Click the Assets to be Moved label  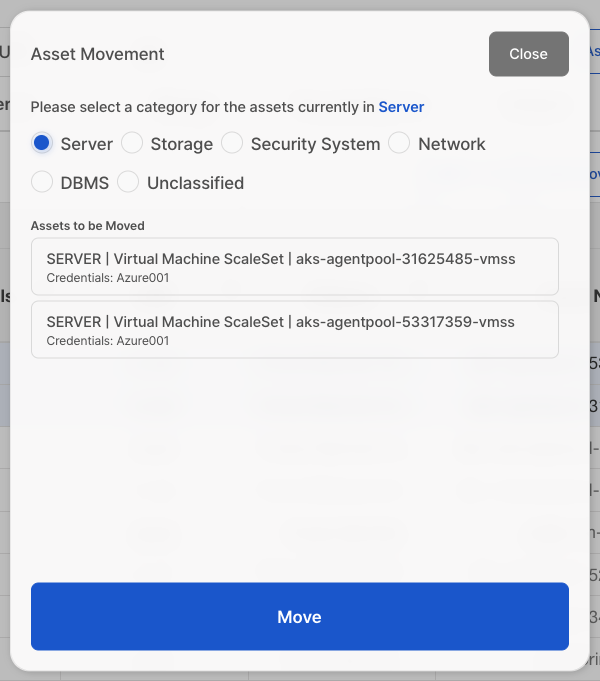click(x=88, y=226)
